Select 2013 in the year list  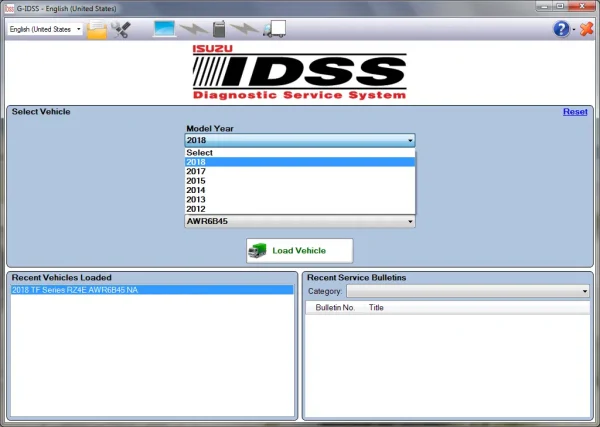(x=300, y=199)
